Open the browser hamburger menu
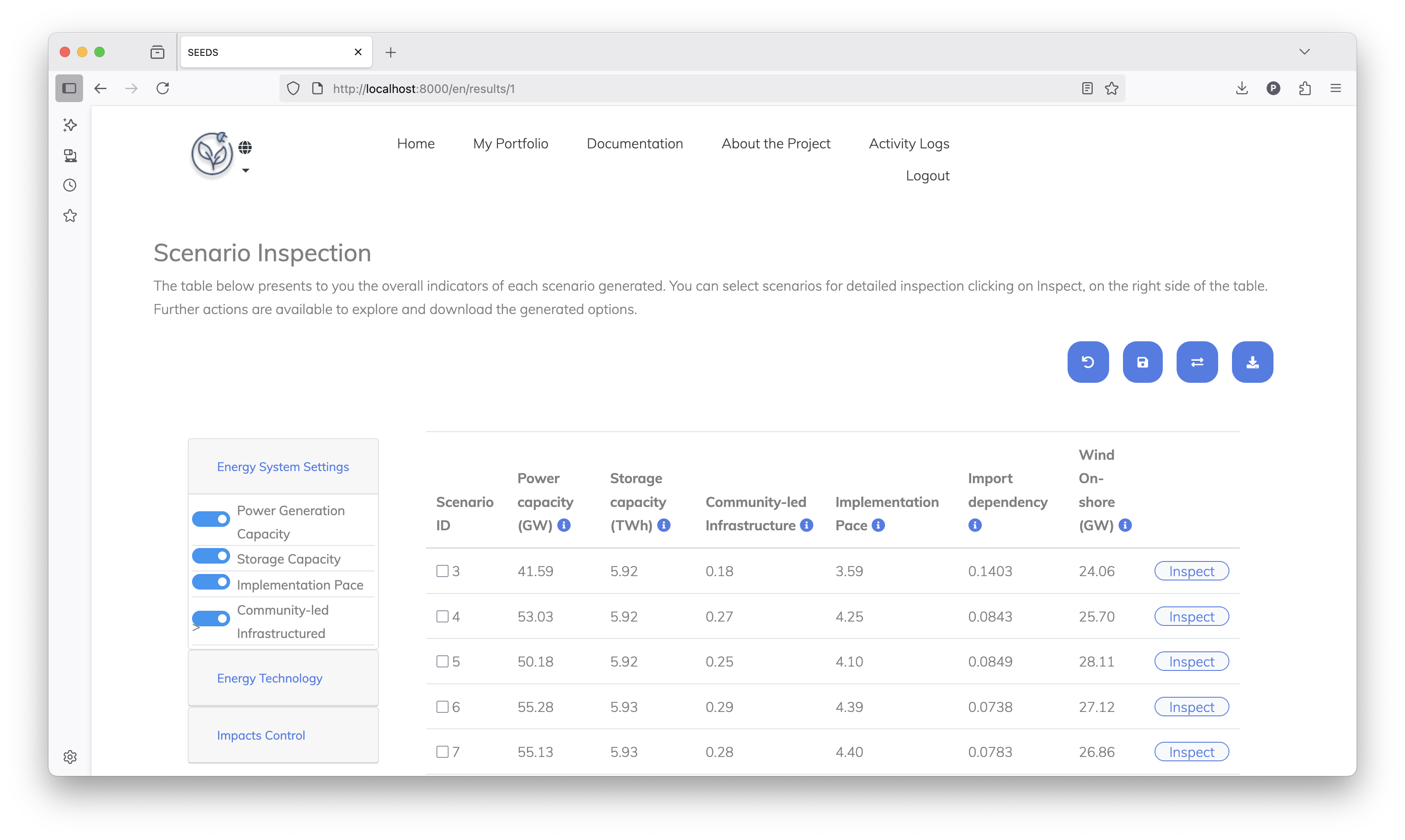1405x840 pixels. pyautogui.click(x=1336, y=88)
